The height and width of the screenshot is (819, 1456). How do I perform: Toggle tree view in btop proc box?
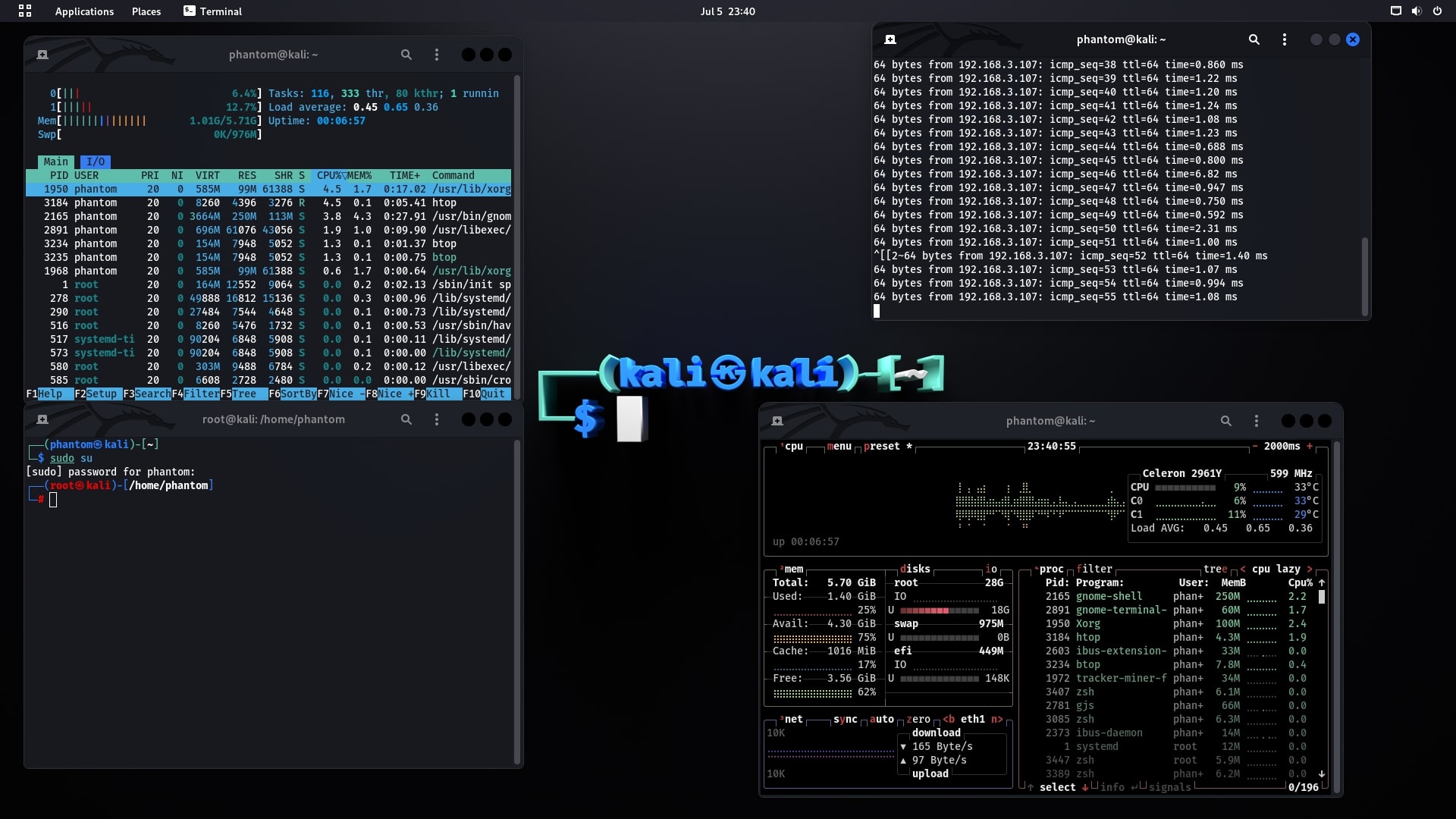tap(1215, 569)
